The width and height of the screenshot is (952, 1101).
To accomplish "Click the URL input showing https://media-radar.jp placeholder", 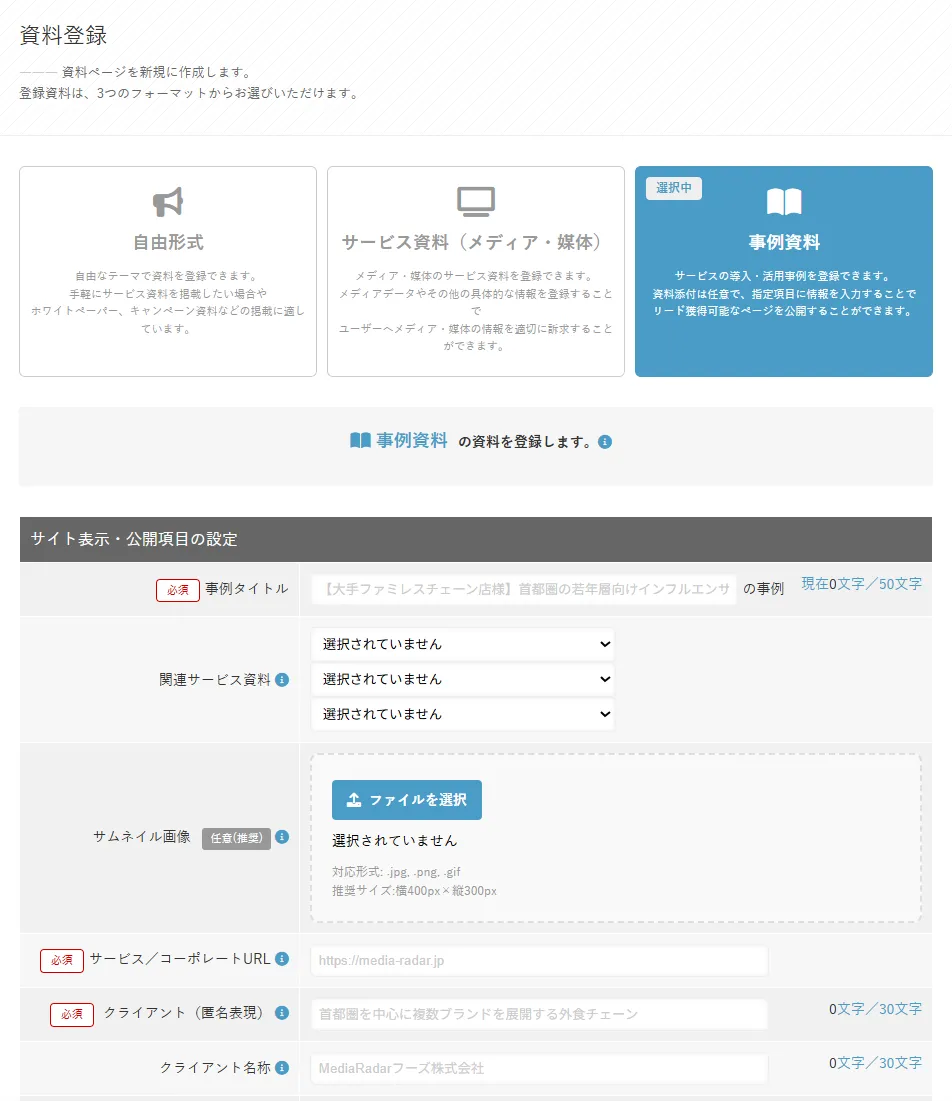I will (538, 960).
